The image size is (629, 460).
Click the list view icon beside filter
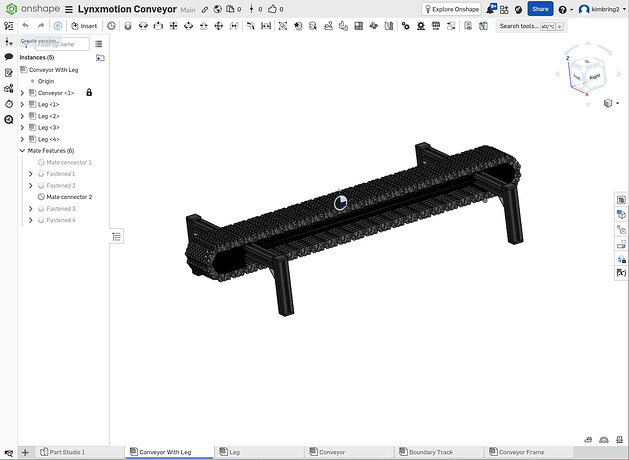coord(98,44)
